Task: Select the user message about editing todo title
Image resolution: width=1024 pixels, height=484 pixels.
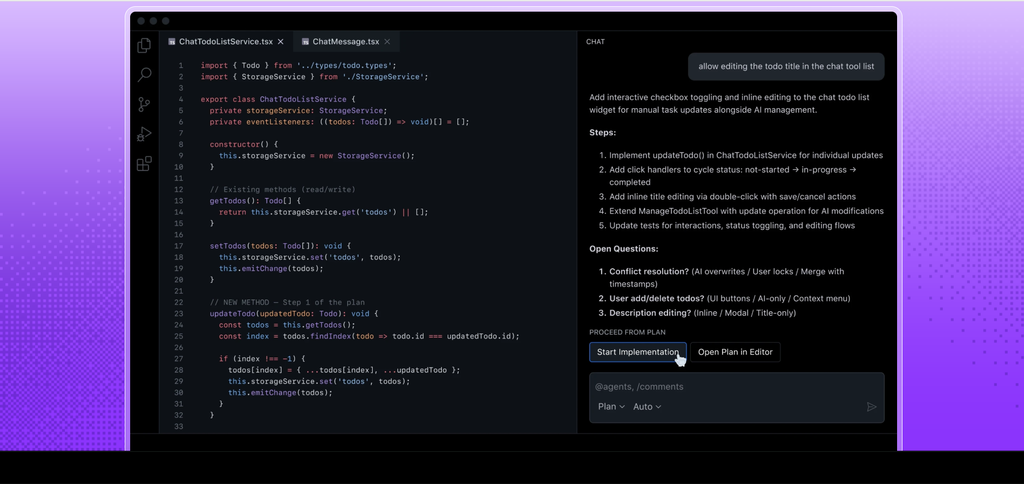Action: click(786, 67)
